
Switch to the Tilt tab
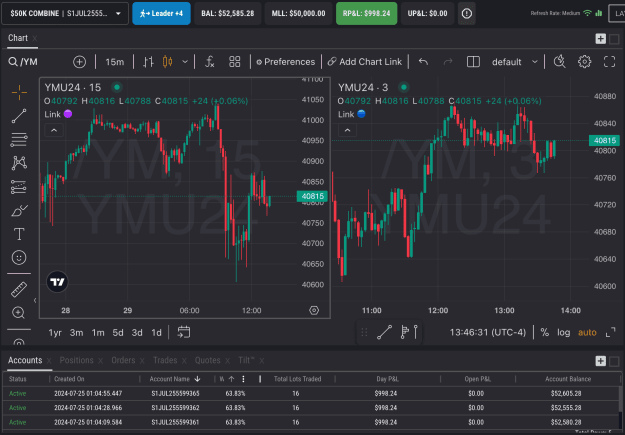click(246, 360)
